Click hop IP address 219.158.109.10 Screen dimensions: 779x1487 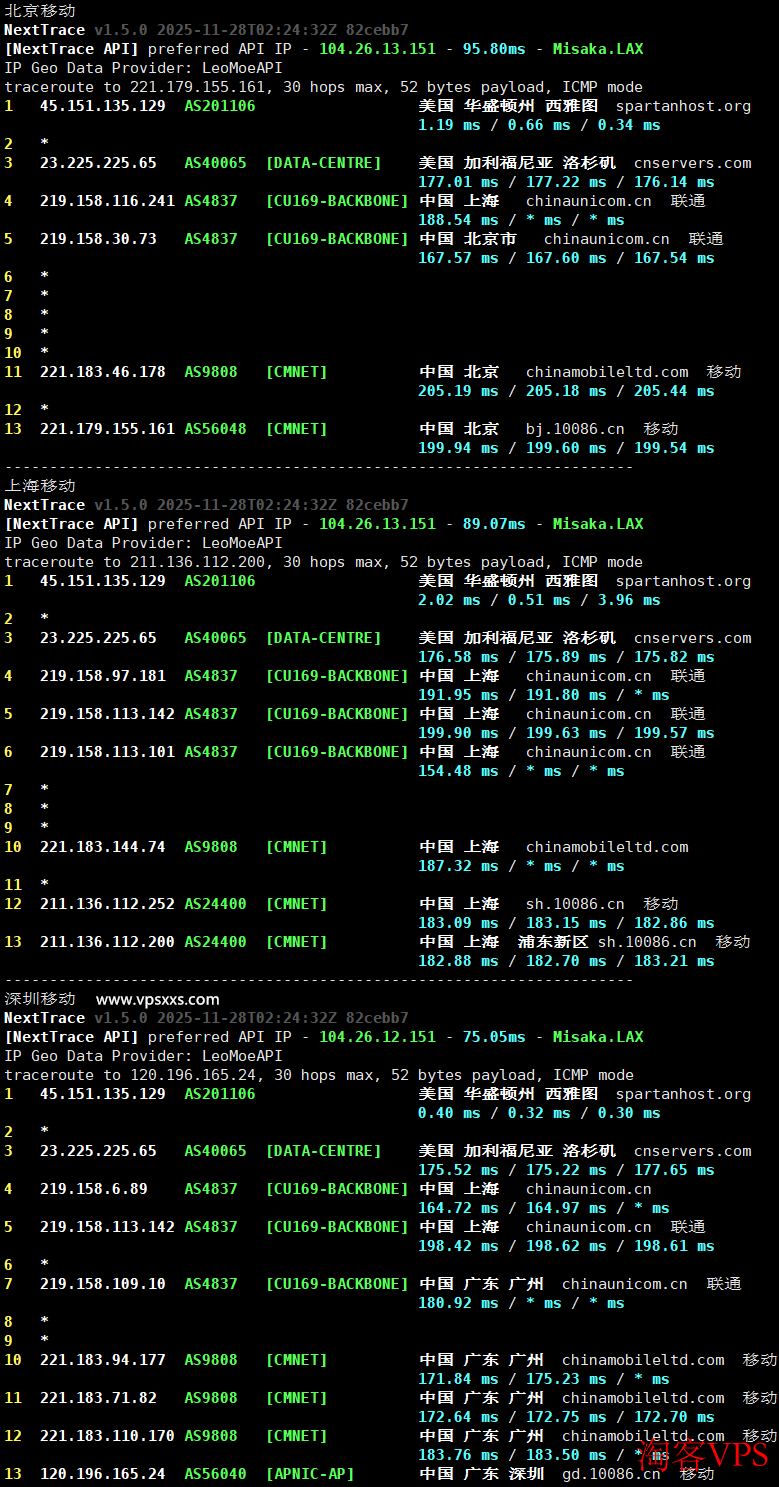[102, 1284]
